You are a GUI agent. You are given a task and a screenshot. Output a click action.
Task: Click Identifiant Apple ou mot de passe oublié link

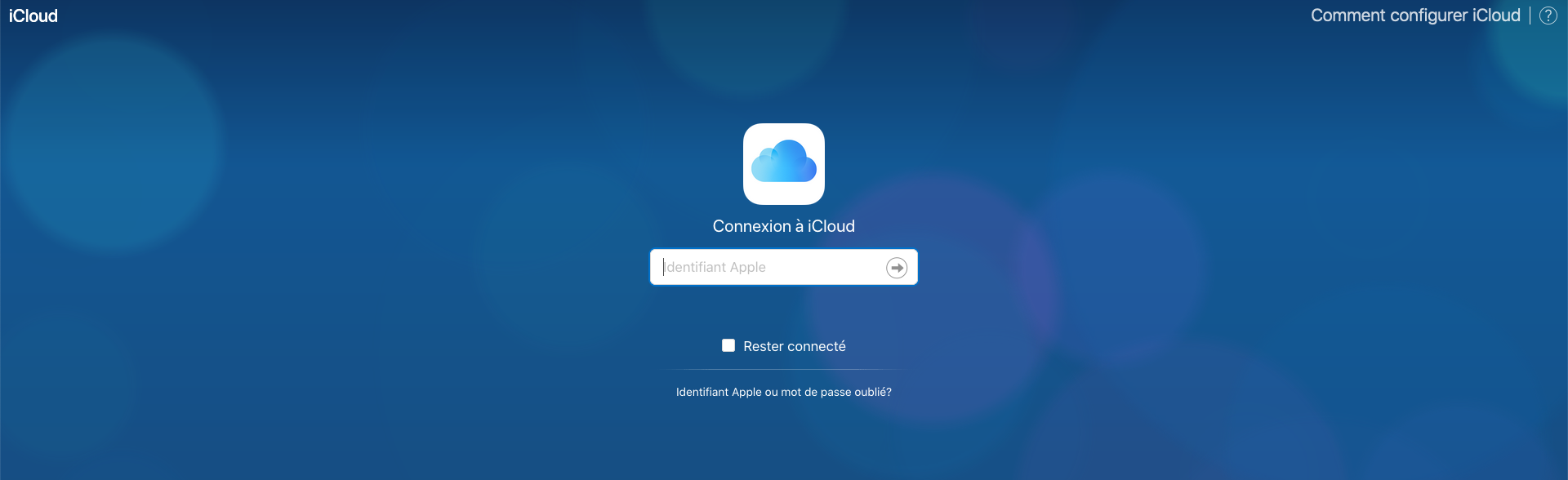784,392
